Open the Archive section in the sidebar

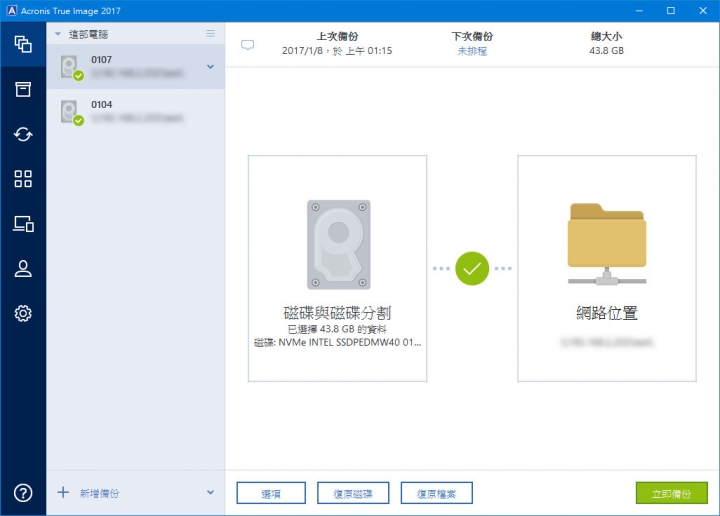click(23, 89)
